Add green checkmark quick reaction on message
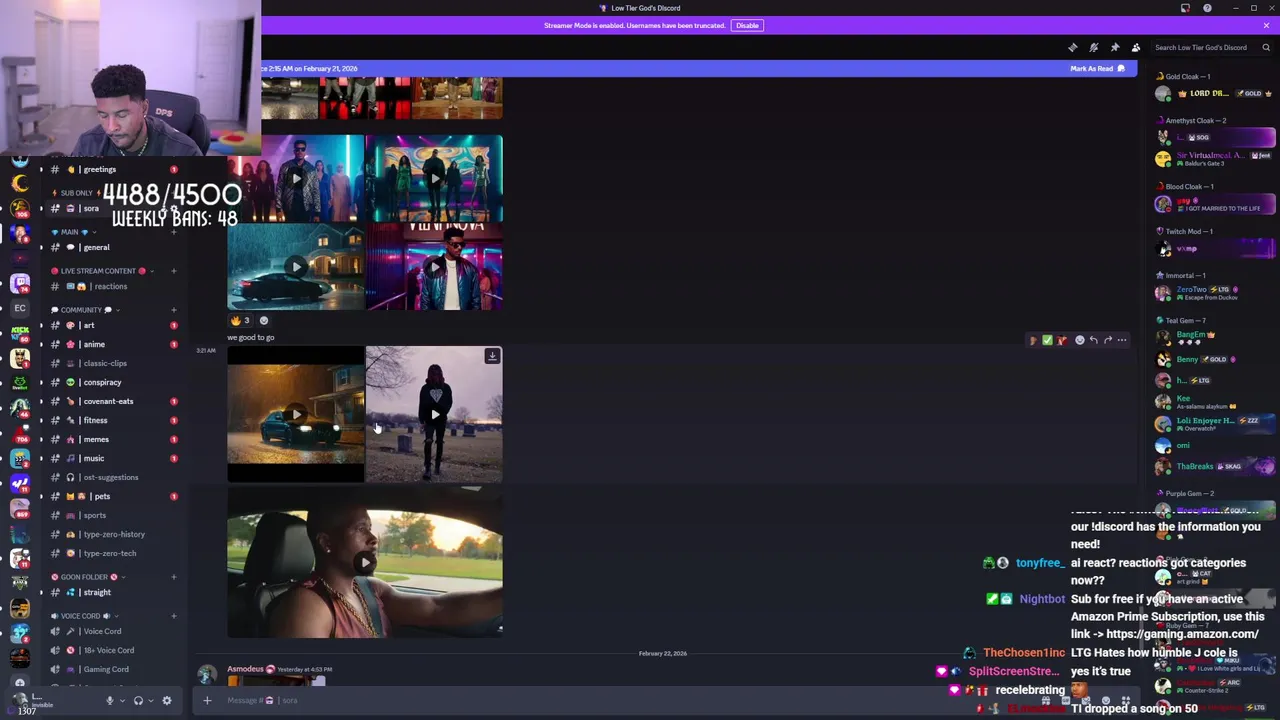 point(1047,340)
